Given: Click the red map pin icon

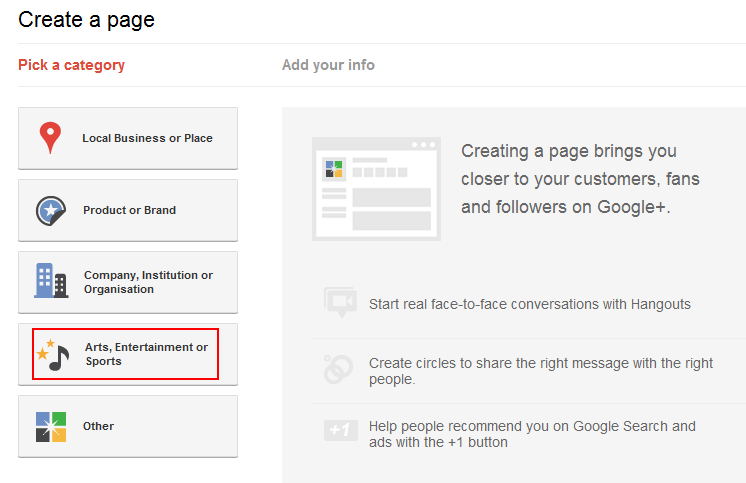Looking at the screenshot, I should click(50, 138).
